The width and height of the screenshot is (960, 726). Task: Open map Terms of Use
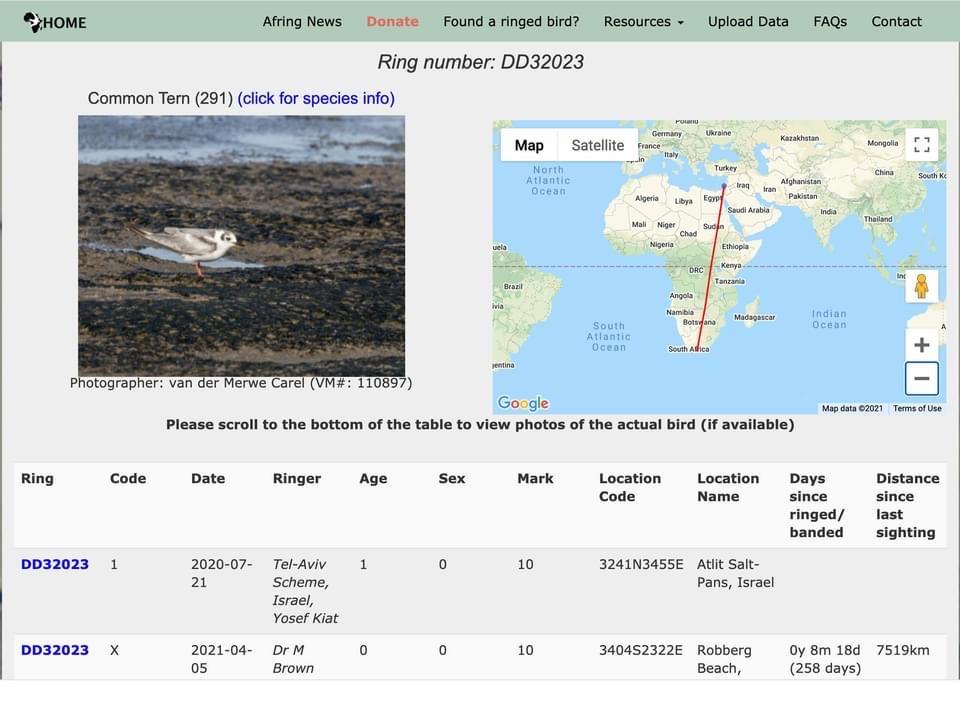(917, 408)
